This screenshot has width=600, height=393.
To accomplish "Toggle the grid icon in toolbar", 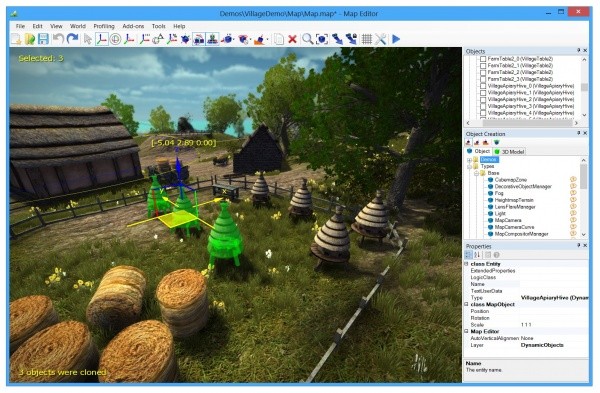I will pos(367,39).
